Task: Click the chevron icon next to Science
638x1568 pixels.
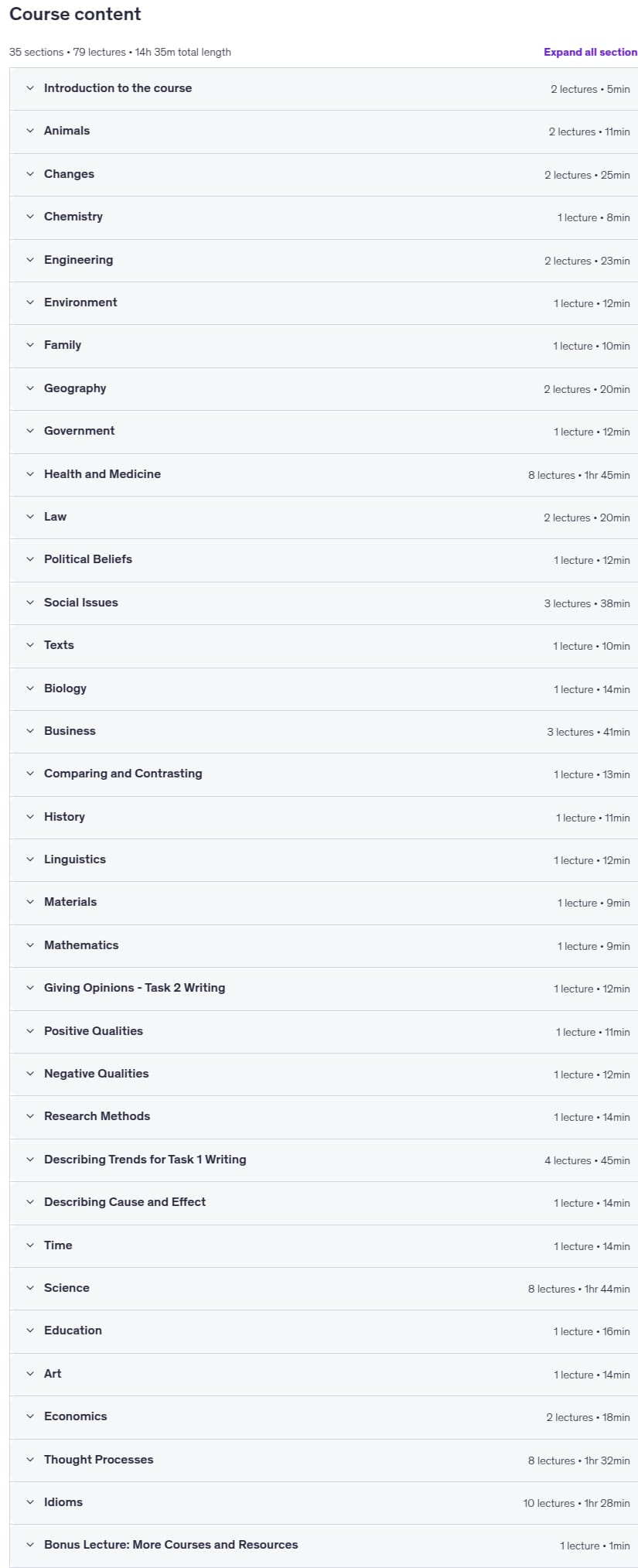Action: point(30,1288)
